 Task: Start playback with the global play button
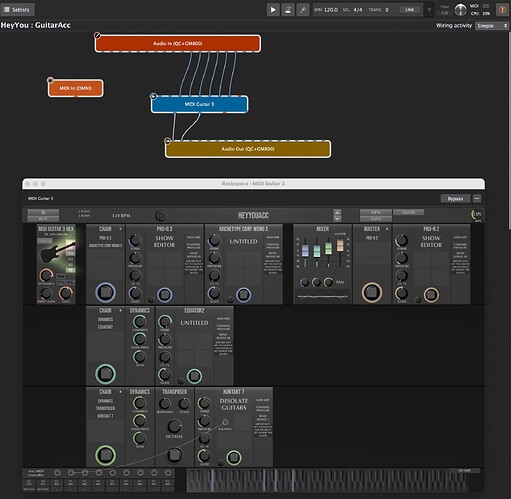coord(273,10)
